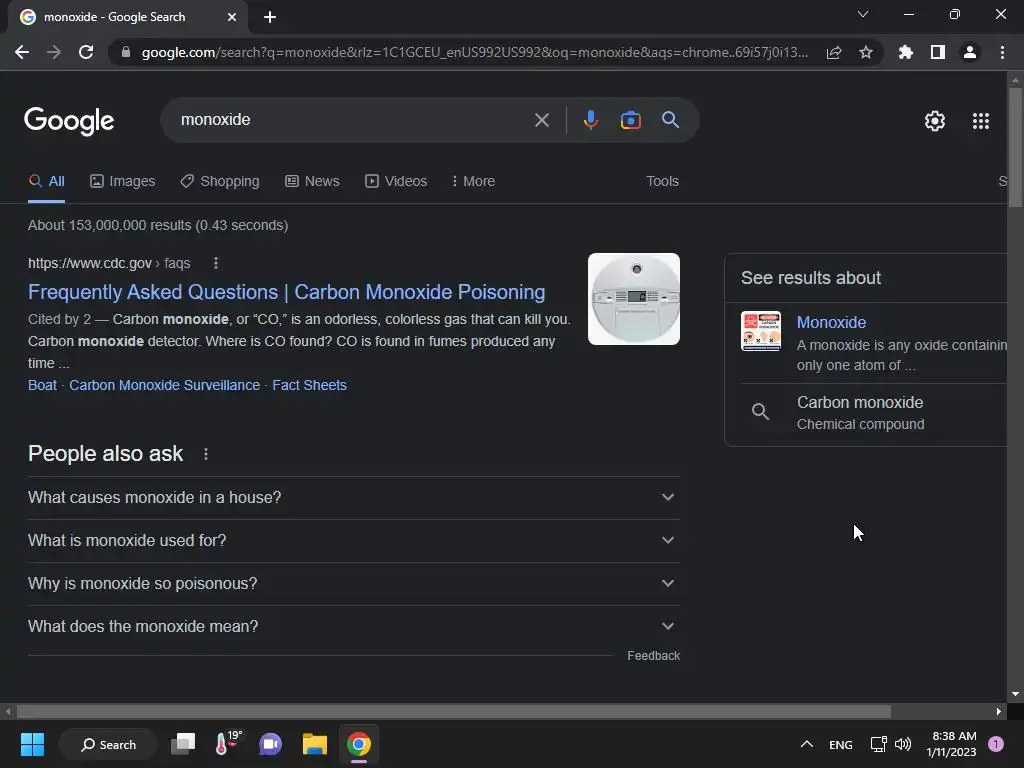Click the Google logo

[69, 121]
